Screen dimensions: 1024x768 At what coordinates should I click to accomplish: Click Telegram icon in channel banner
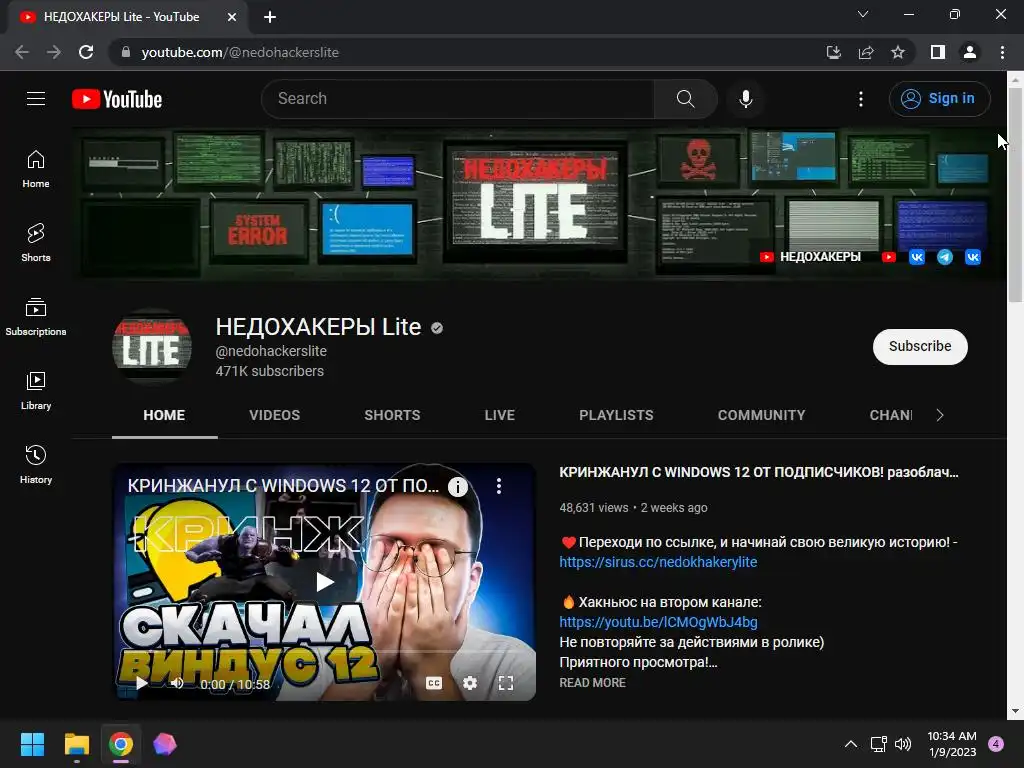point(944,257)
